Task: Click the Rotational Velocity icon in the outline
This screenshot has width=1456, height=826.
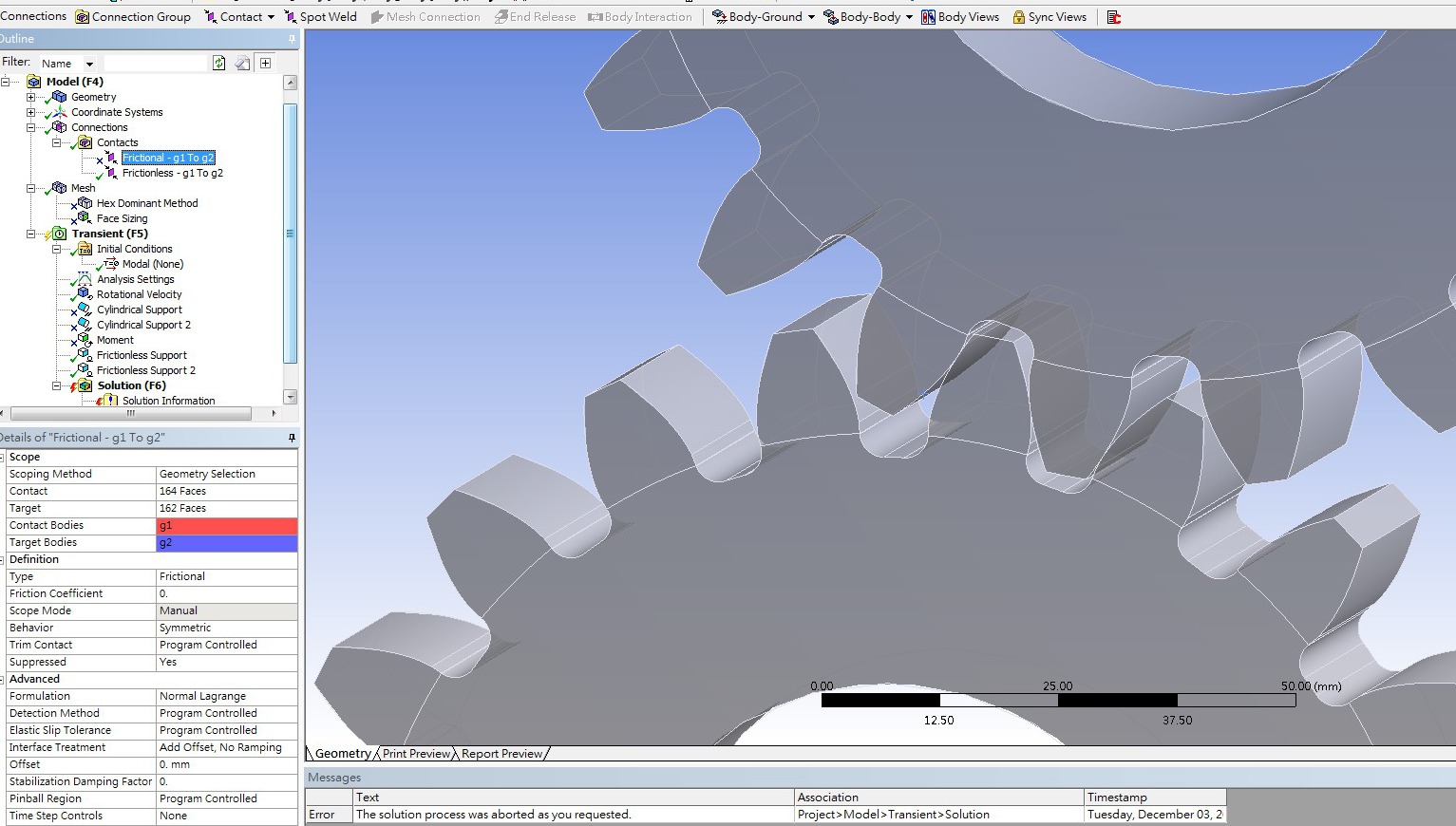Action: 85,294
